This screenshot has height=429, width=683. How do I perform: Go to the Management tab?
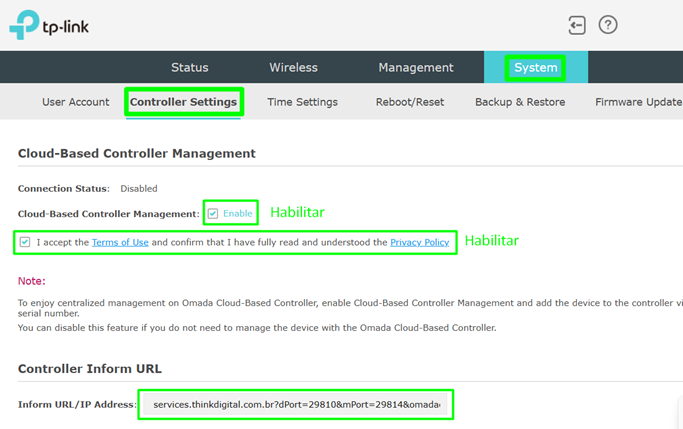pos(415,68)
